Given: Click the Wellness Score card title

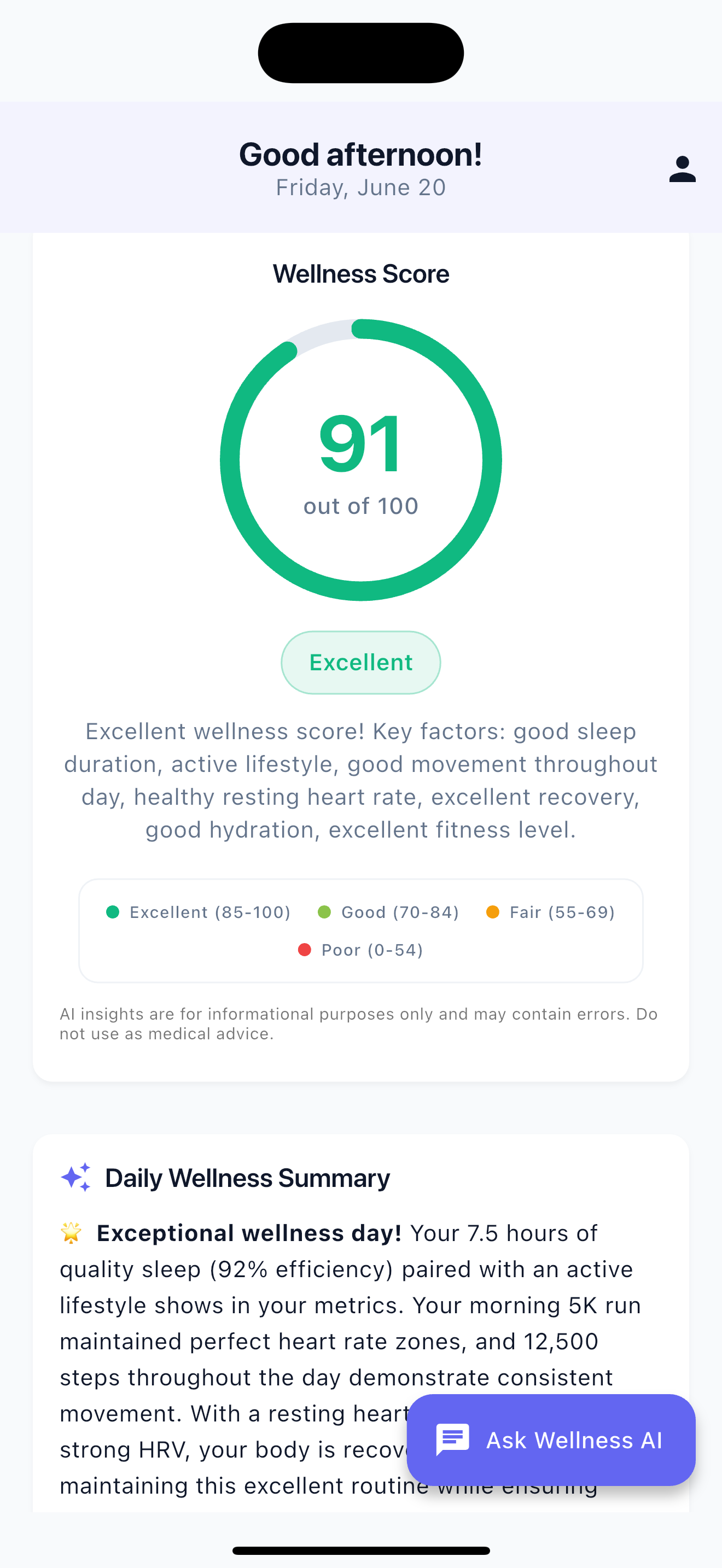Looking at the screenshot, I should pyautogui.click(x=360, y=274).
